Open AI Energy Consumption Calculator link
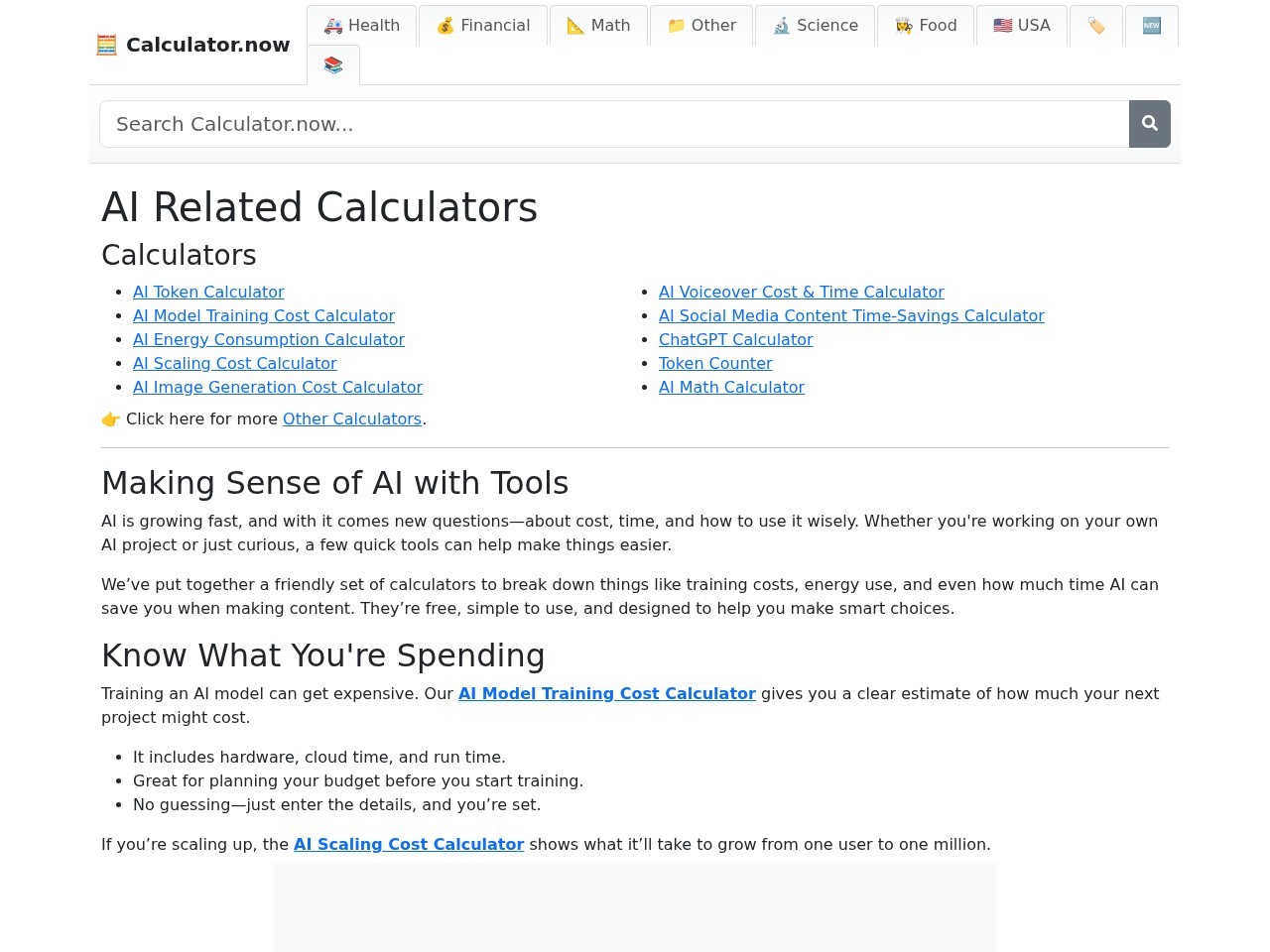Viewport: 1270px width, 952px height. (x=269, y=339)
